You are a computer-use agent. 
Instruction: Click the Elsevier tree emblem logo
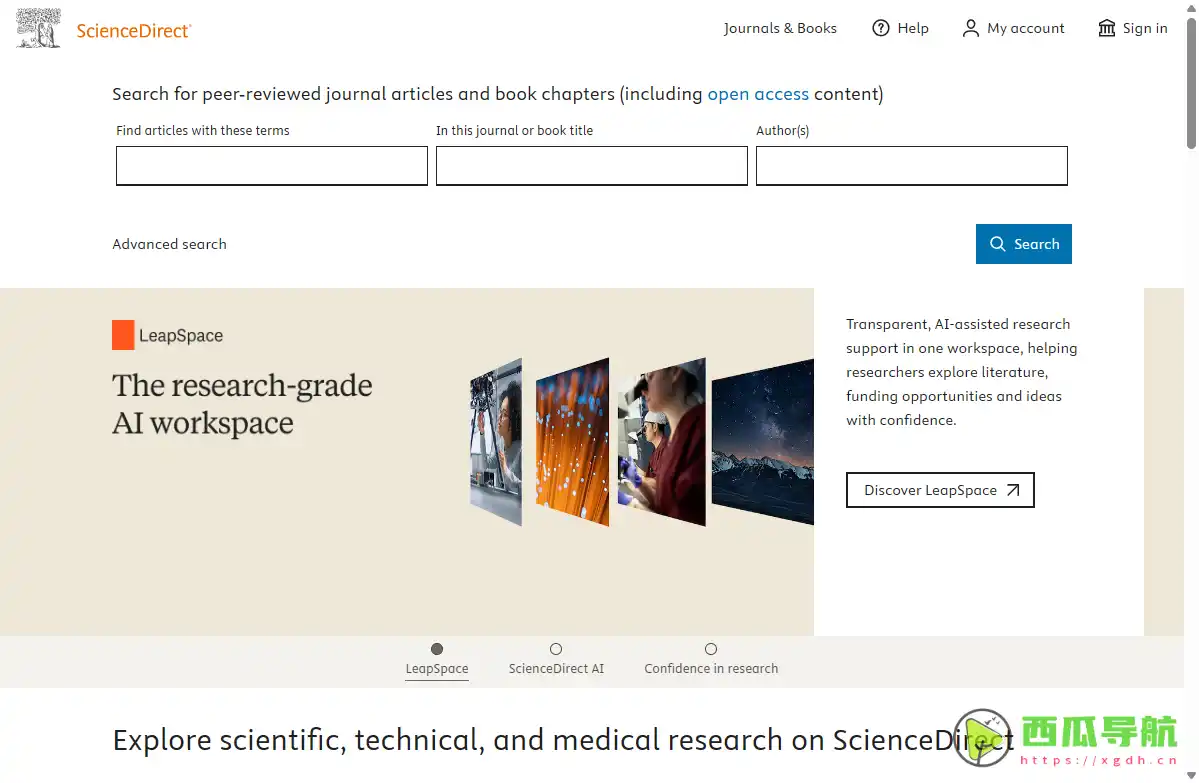point(37,28)
